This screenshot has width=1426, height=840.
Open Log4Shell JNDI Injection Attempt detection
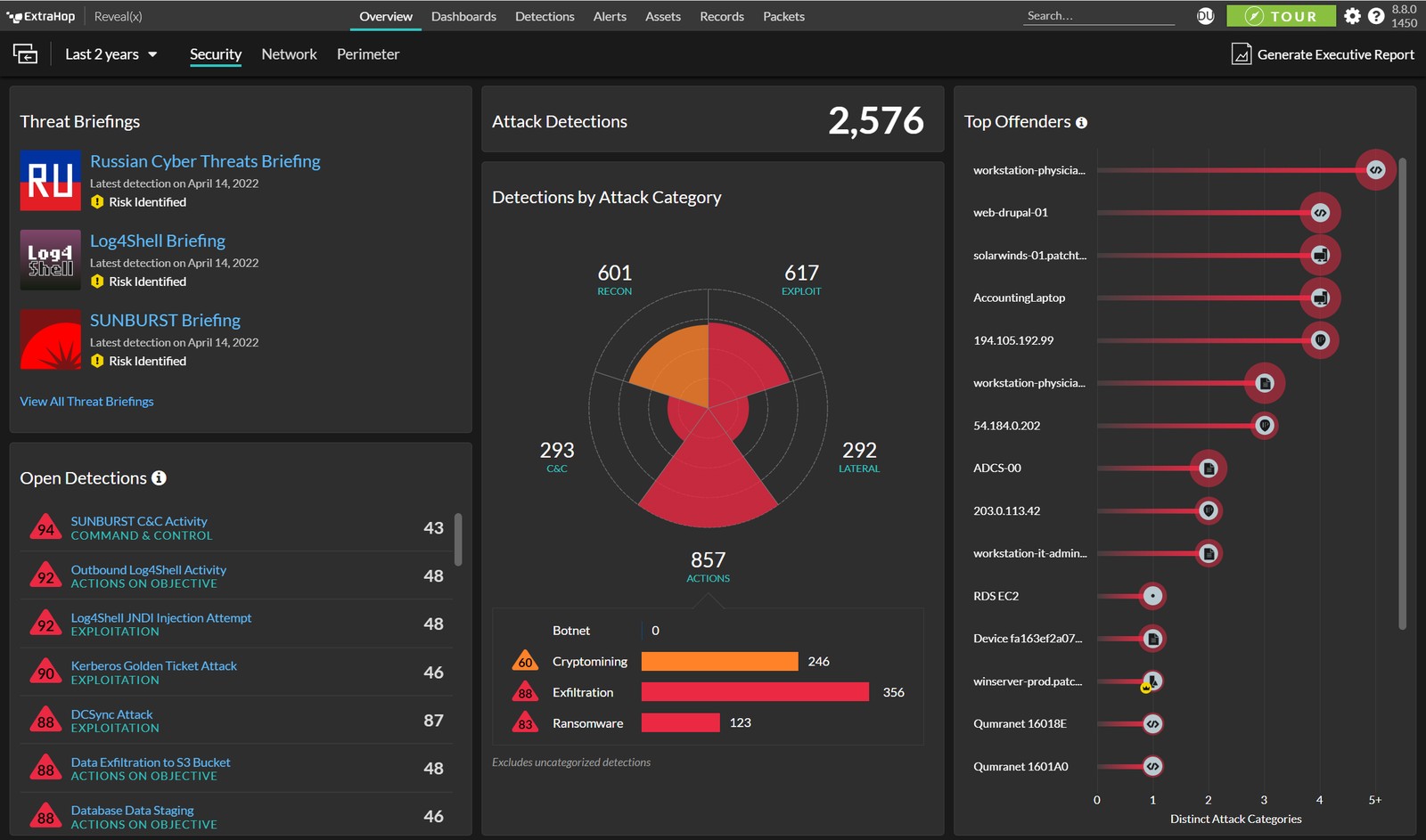(x=161, y=617)
